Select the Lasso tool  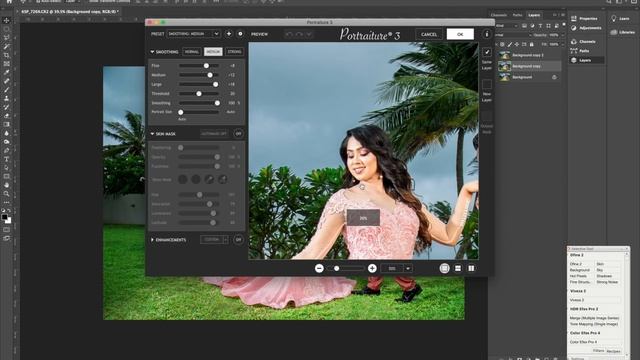click(6, 38)
